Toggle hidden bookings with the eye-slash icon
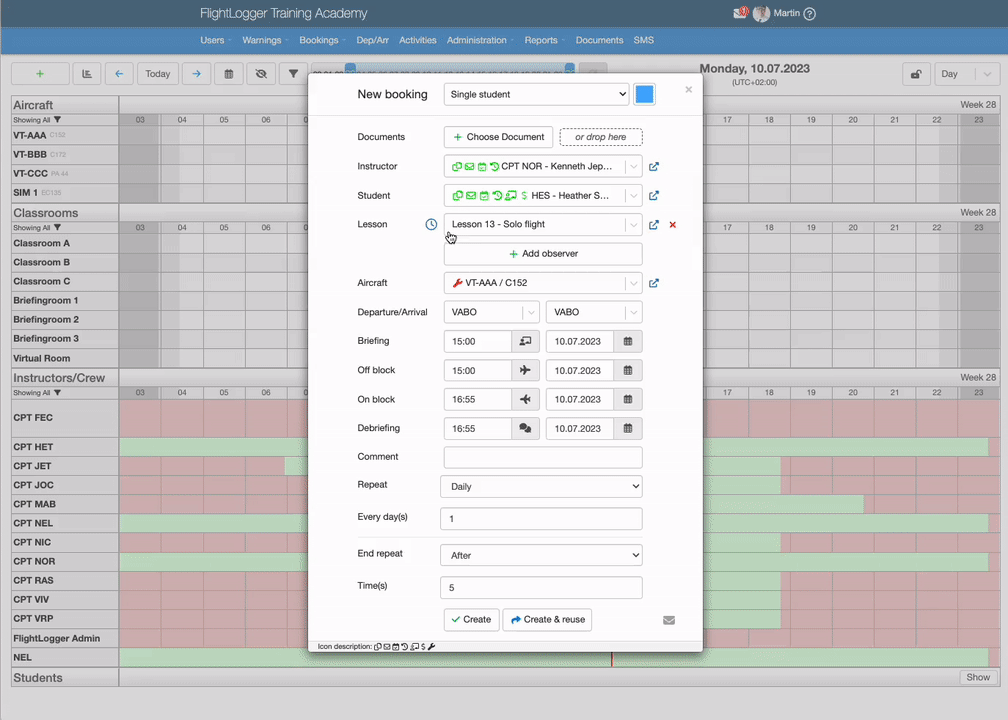The width and height of the screenshot is (1008, 720). [x=259, y=73]
